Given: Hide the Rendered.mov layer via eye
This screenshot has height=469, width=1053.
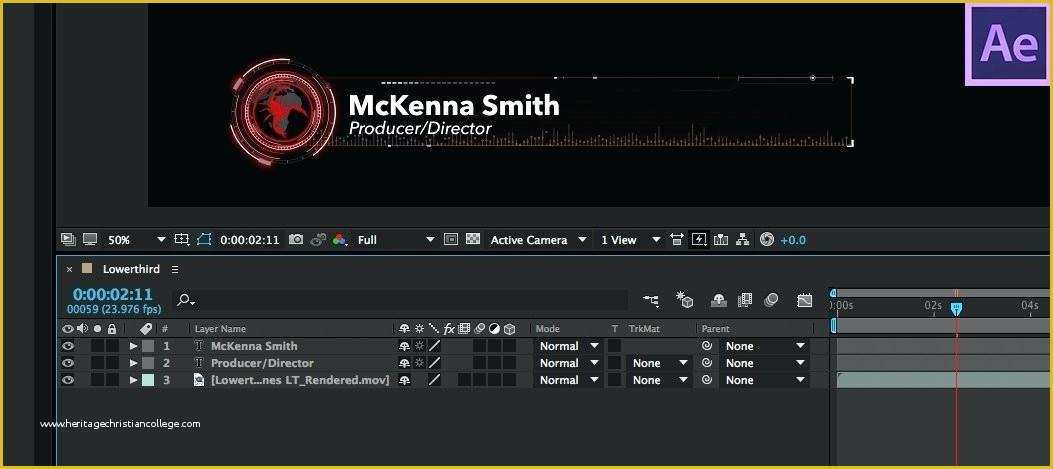Looking at the screenshot, I should pos(67,380).
